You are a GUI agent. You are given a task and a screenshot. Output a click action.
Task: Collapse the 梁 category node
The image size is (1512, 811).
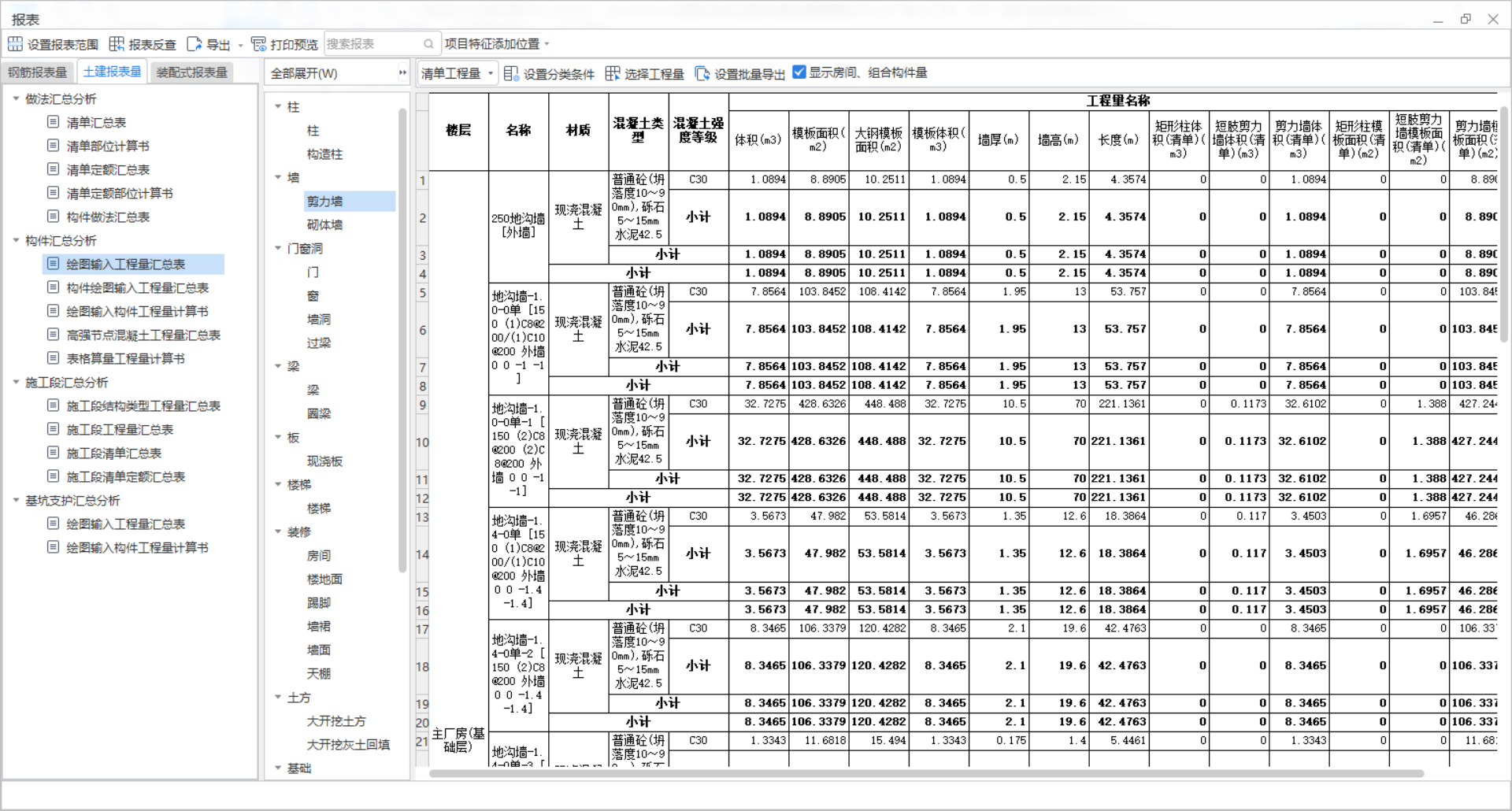tap(278, 366)
